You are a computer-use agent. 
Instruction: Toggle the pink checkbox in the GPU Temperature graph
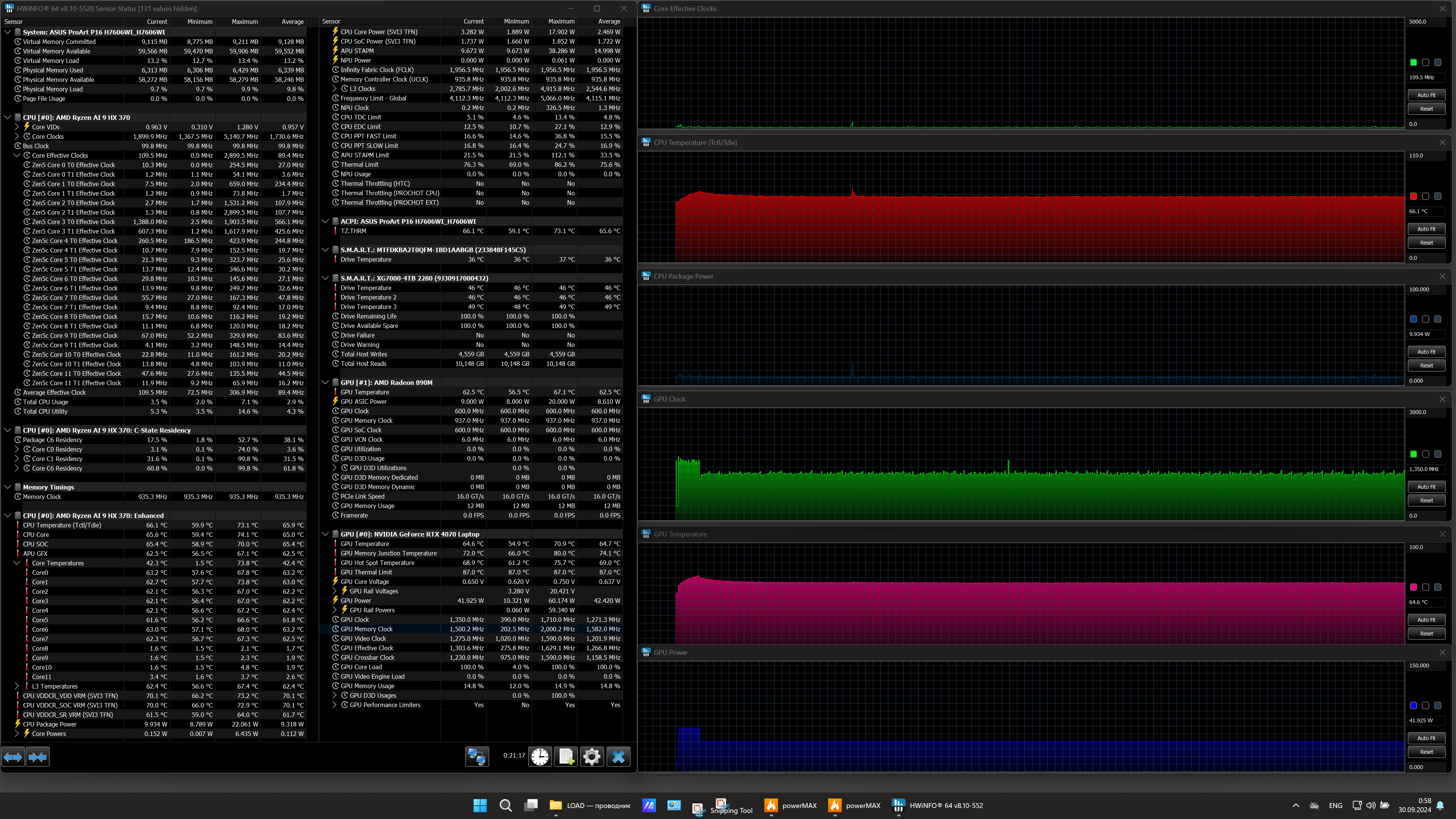[x=1413, y=587]
